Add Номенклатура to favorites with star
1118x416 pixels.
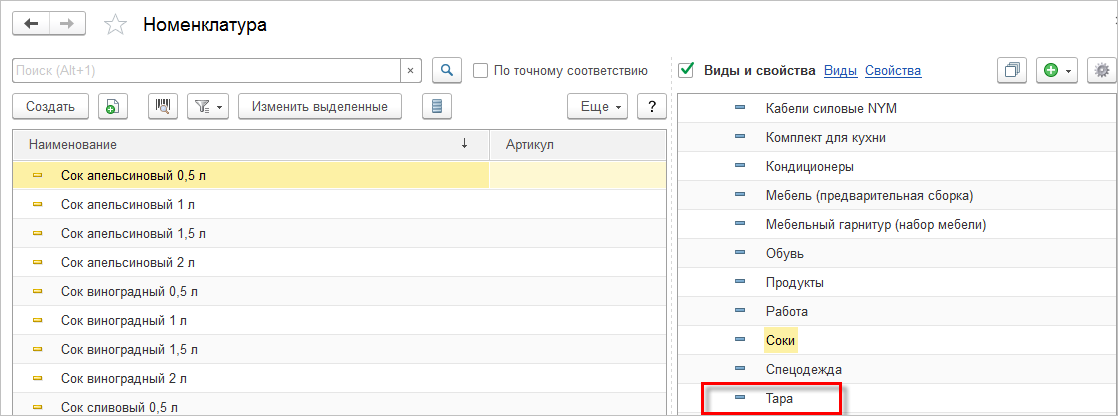[116, 25]
